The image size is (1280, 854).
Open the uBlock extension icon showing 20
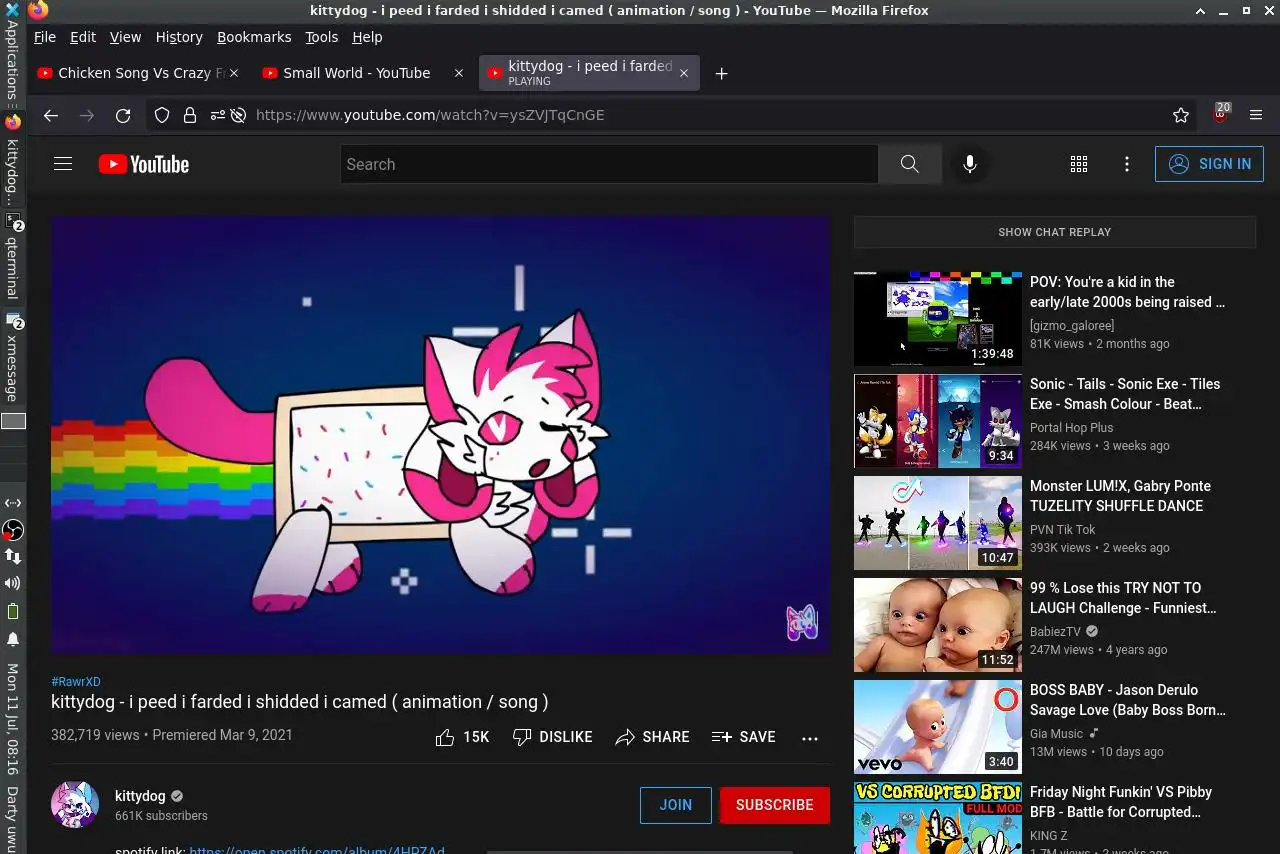click(1221, 112)
